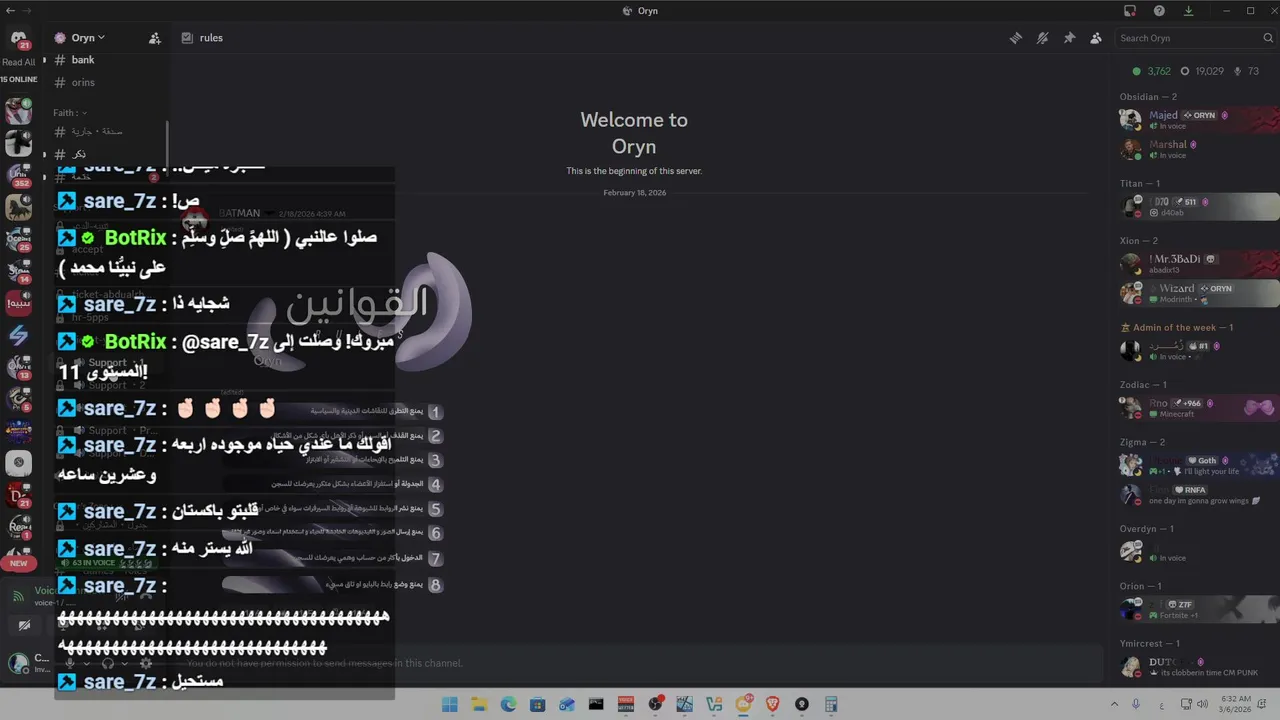Open user settings gear icon
This screenshot has width=1280, height=720.
[146, 663]
